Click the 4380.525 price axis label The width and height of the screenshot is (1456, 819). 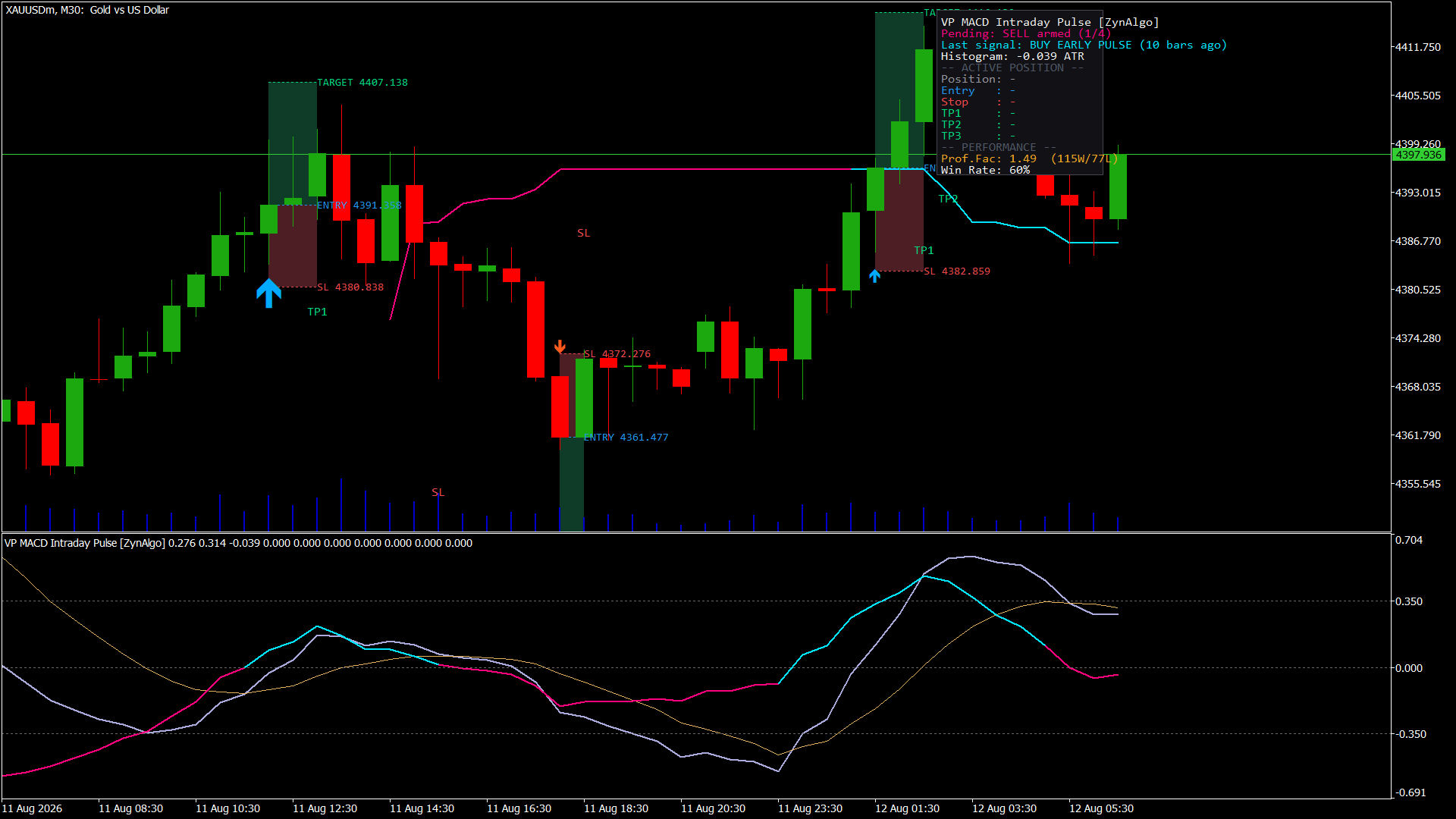(x=1418, y=290)
